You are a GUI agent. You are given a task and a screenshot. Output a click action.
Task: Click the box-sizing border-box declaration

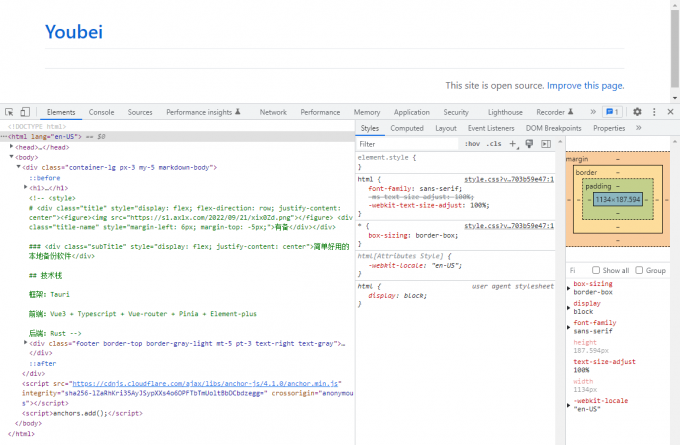tap(413, 236)
